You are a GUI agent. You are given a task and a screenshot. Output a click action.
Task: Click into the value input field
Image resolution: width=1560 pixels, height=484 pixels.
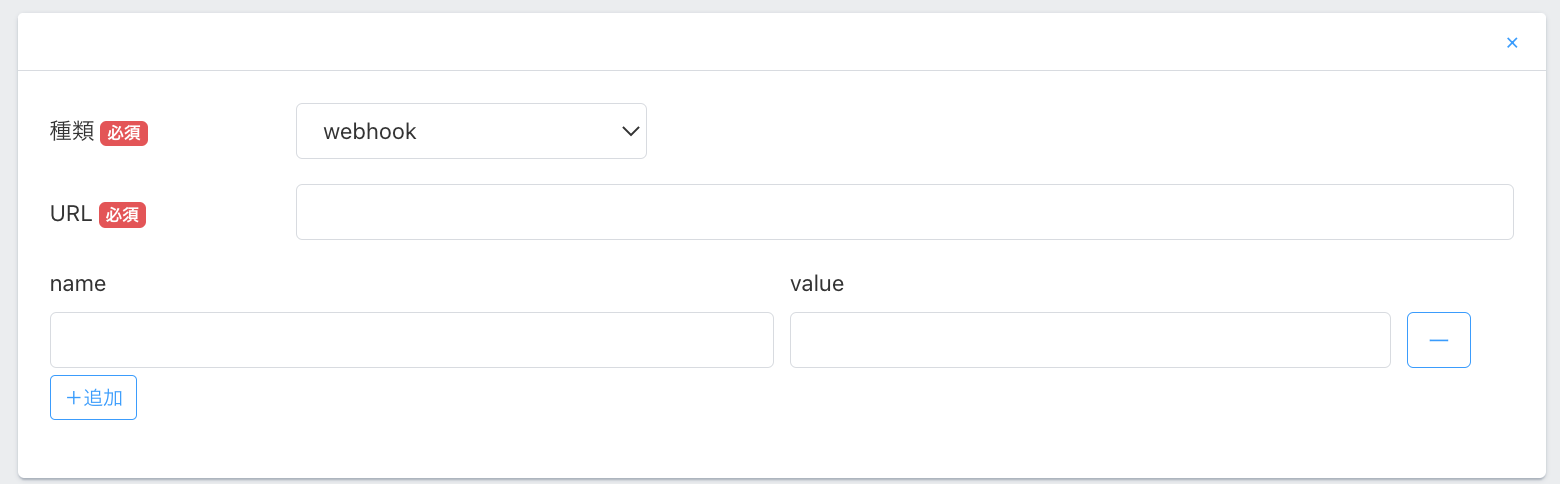pyautogui.click(x=1090, y=340)
